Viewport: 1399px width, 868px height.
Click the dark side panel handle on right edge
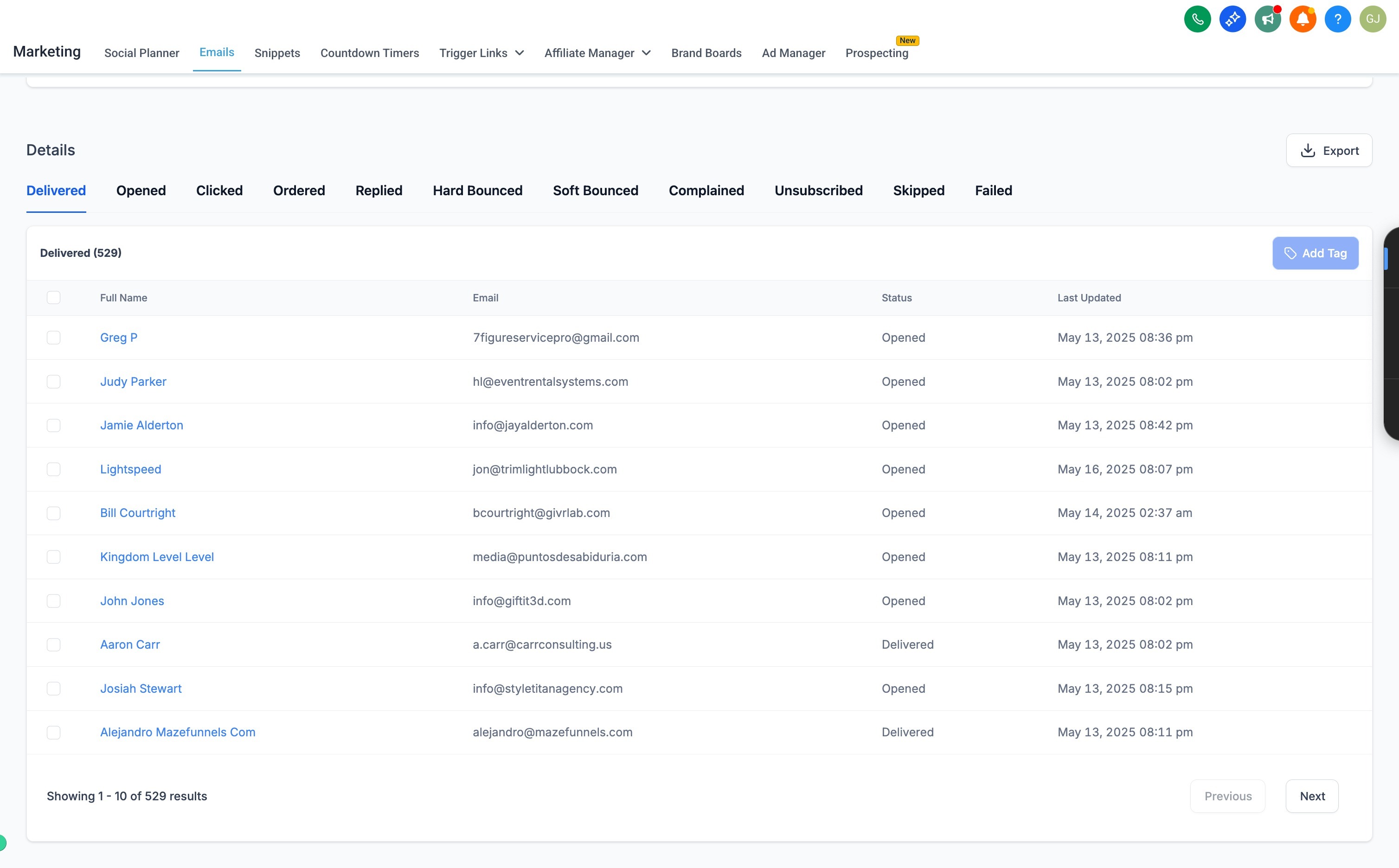click(1392, 333)
